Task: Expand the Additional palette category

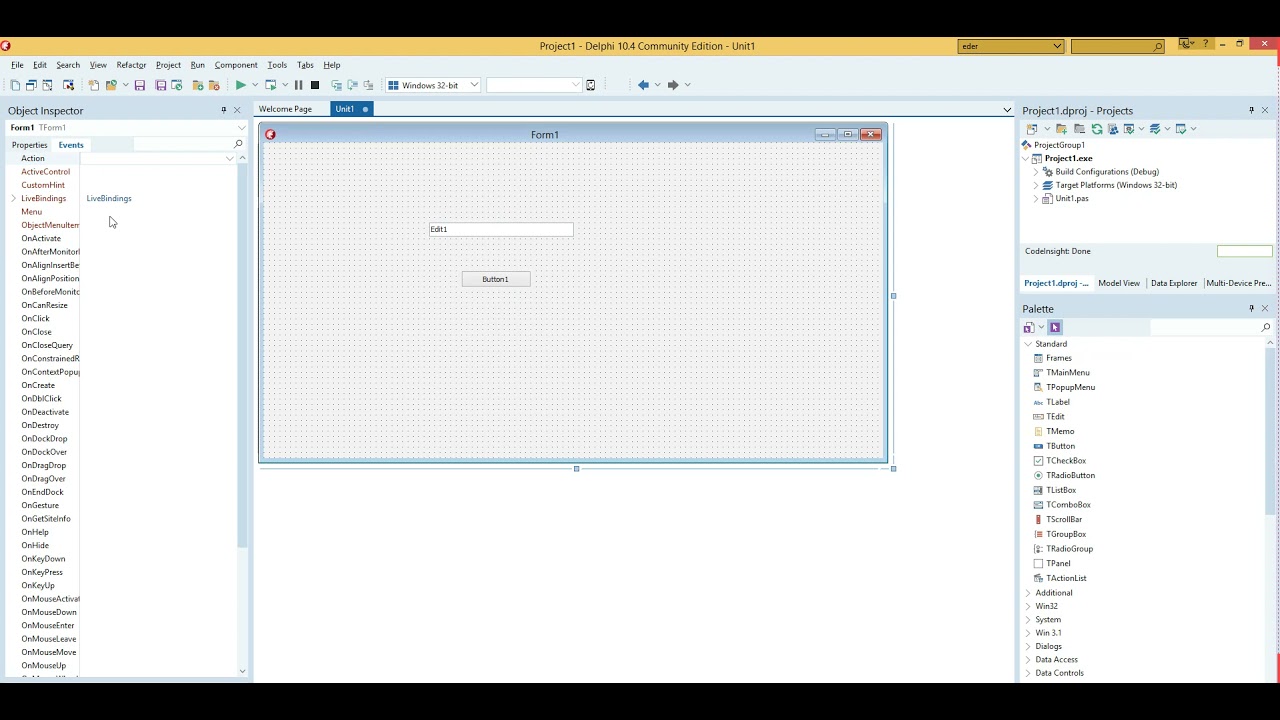Action: (1028, 593)
